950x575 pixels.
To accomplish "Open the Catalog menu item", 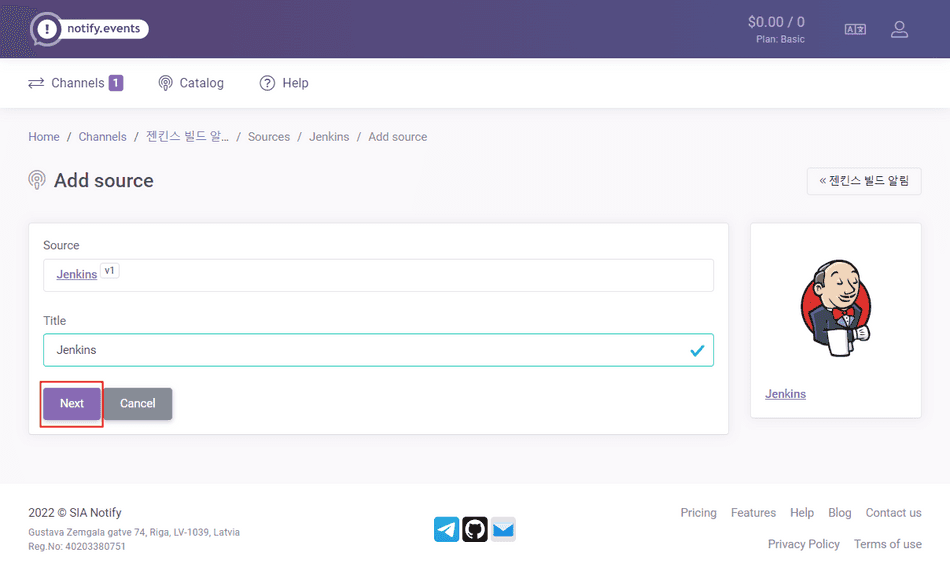I will tap(191, 83).
